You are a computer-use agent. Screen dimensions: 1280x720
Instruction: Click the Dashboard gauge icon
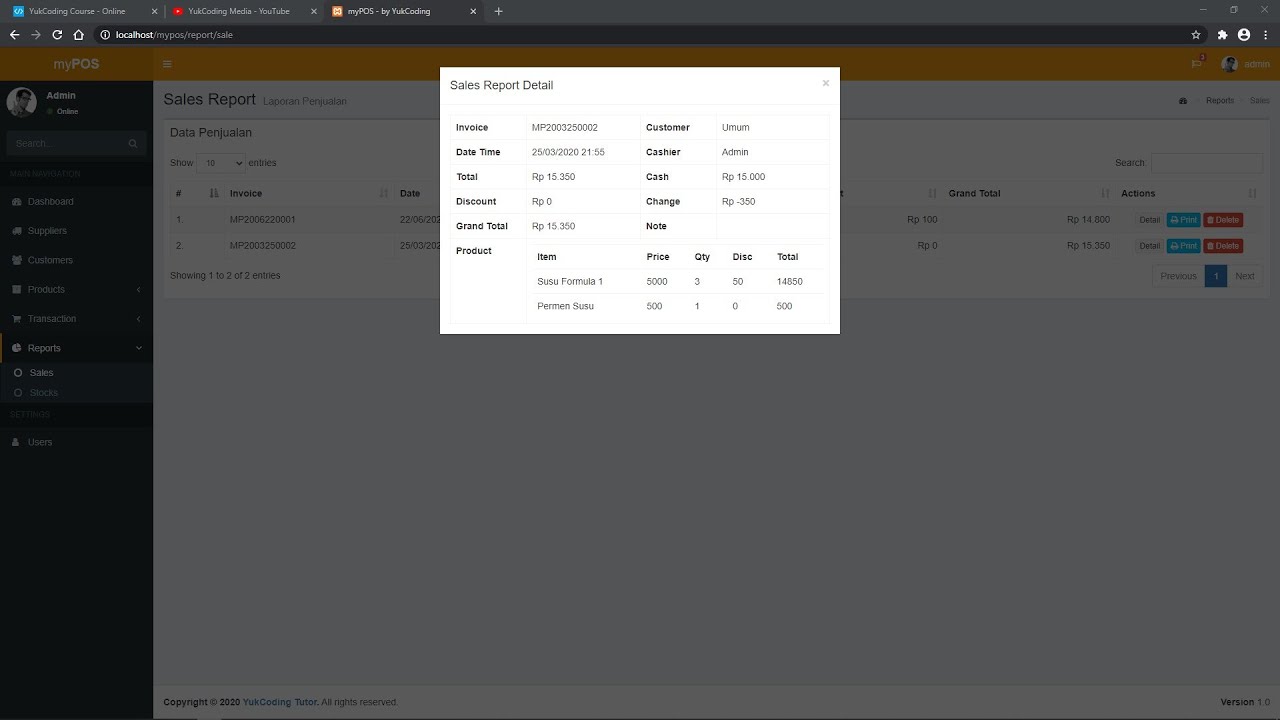[x=16, y=202]
